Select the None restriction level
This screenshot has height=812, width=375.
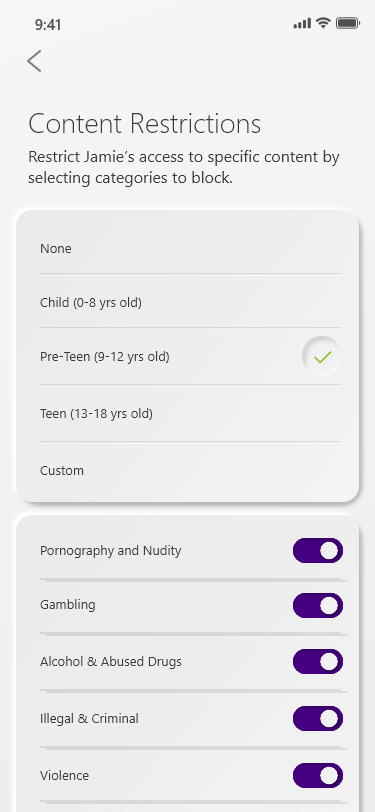click(190, 249)
